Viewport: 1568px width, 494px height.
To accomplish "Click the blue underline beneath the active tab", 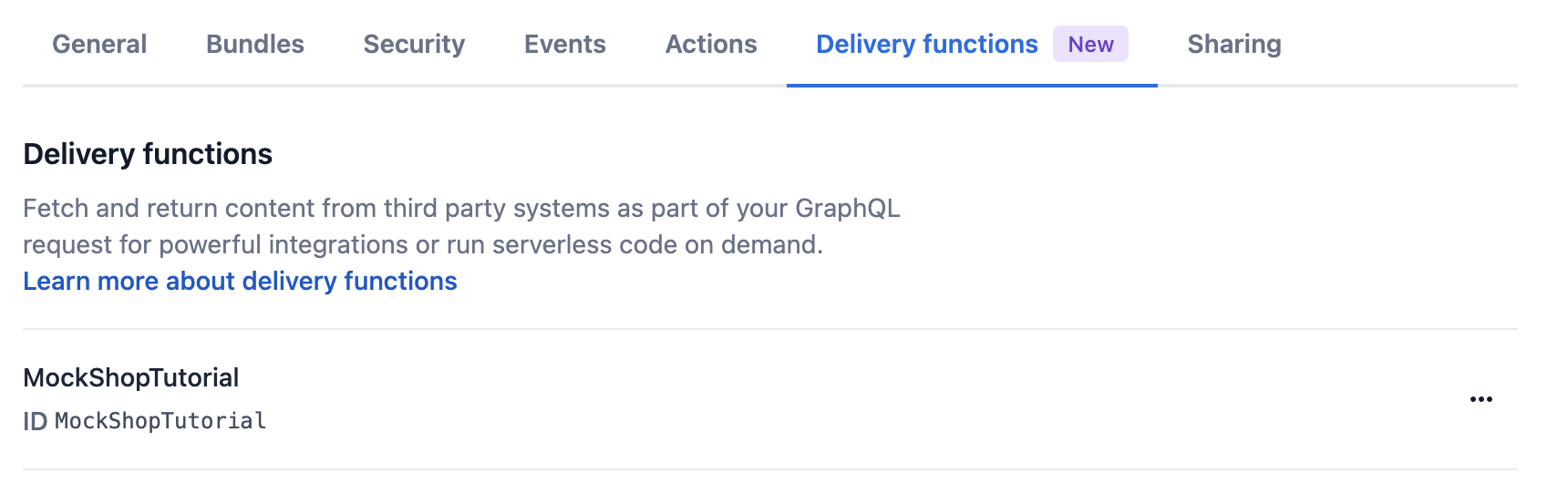I will click(972, 85).
